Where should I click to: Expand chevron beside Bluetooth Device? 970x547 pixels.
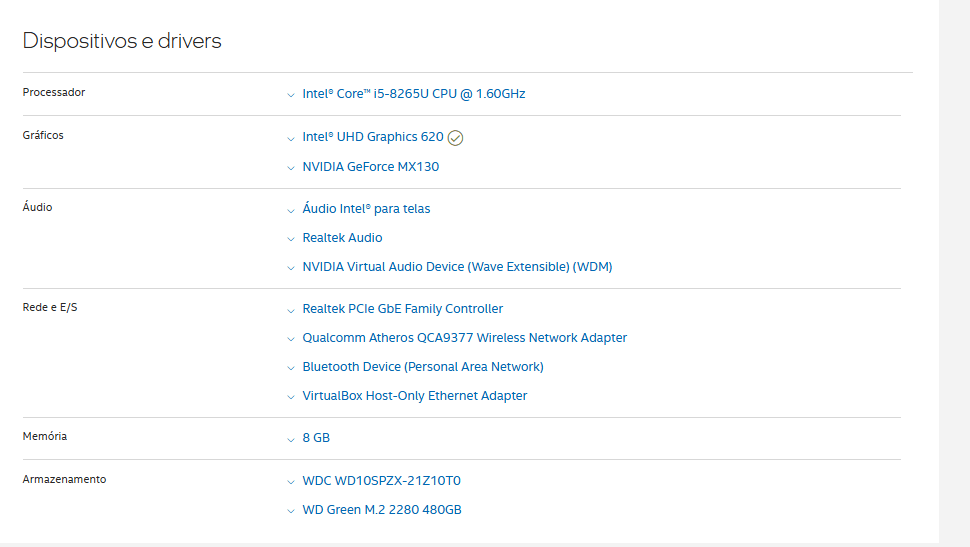point(291,368)
